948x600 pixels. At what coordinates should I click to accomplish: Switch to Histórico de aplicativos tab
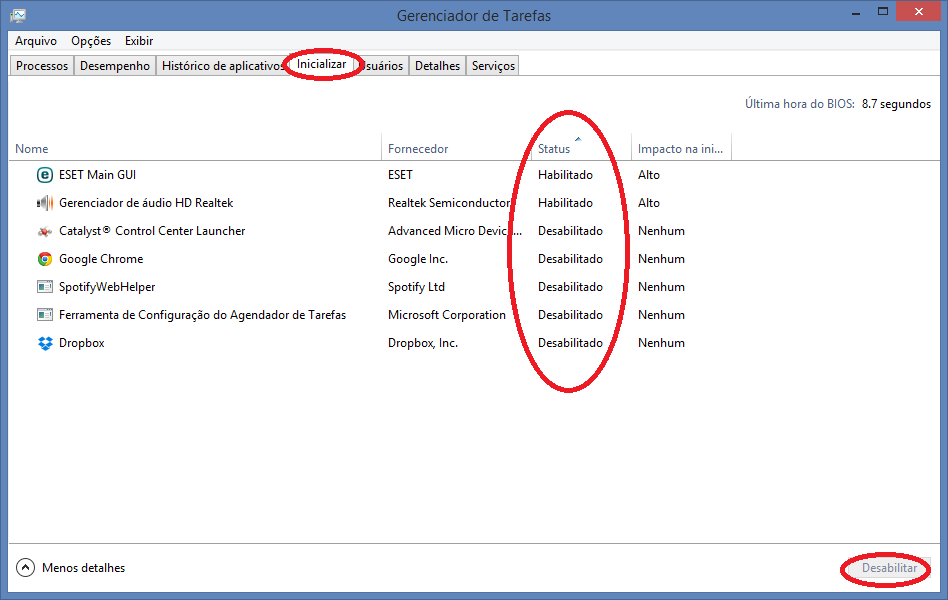[222, 65]
